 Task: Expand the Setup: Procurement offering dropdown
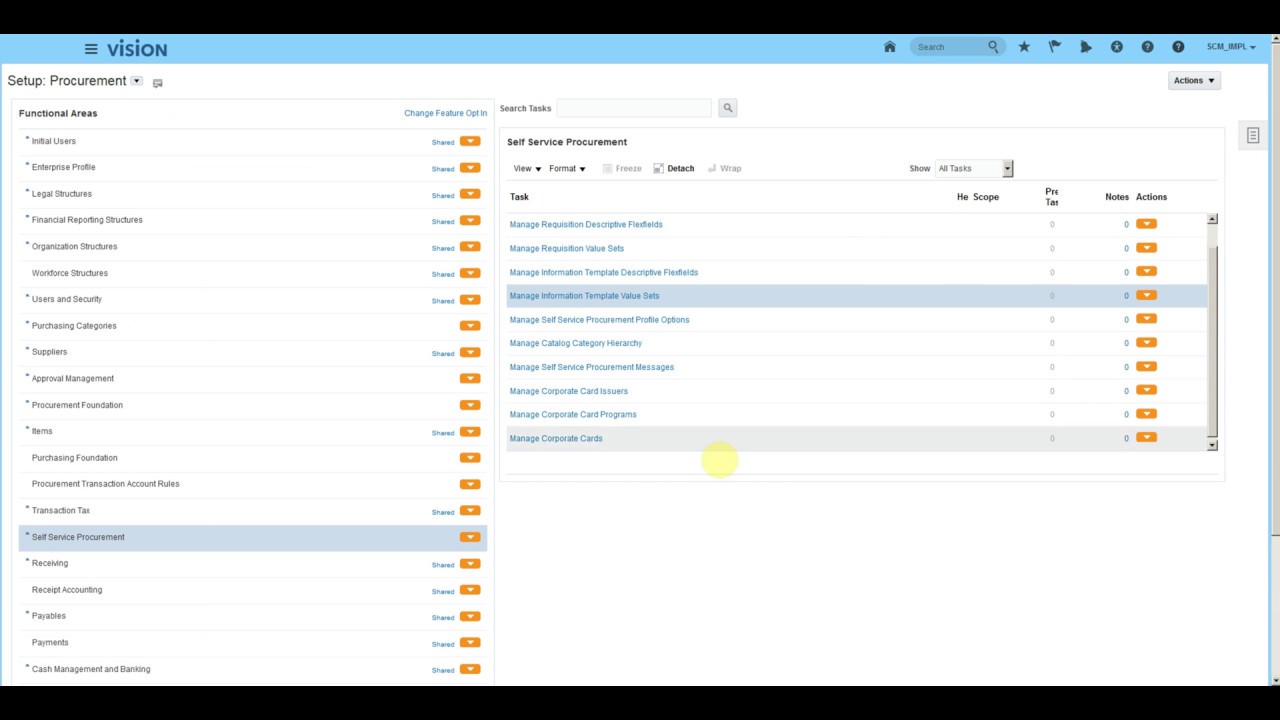(137, 81)
